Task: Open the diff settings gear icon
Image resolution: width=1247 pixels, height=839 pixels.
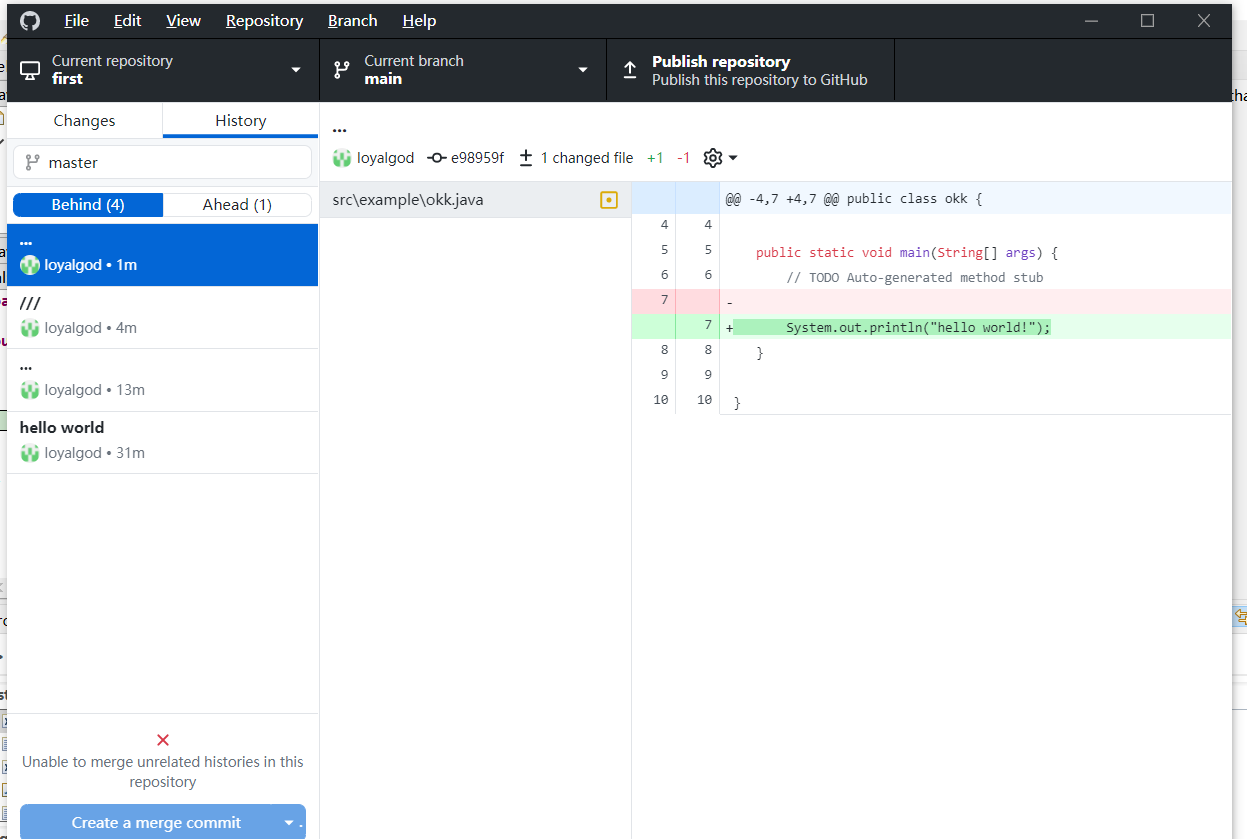Action: click(x=713, y=158)
